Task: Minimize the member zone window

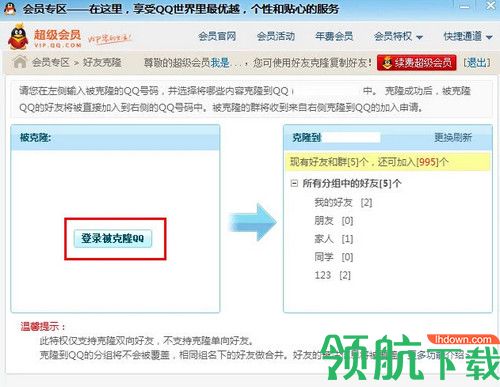Action: click(465, 7)
